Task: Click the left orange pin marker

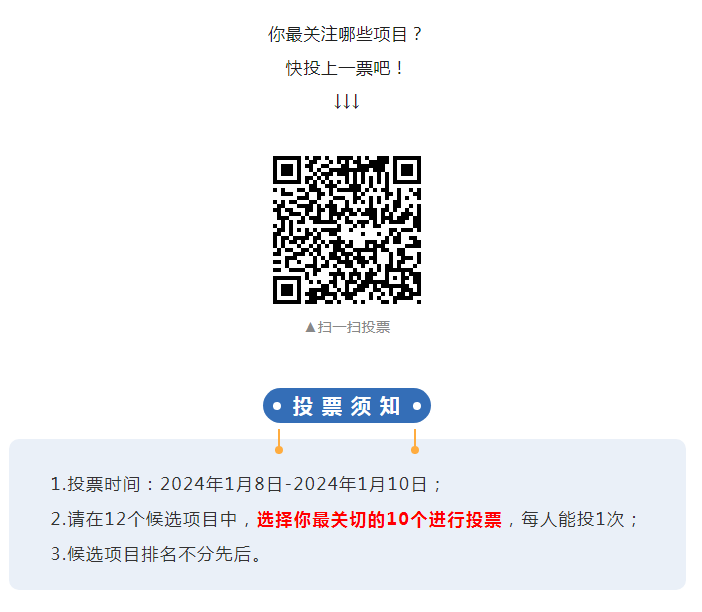Action: tap(279, 442)
